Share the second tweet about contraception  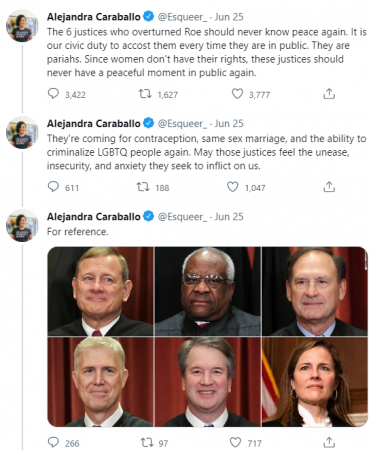[329, 187]
